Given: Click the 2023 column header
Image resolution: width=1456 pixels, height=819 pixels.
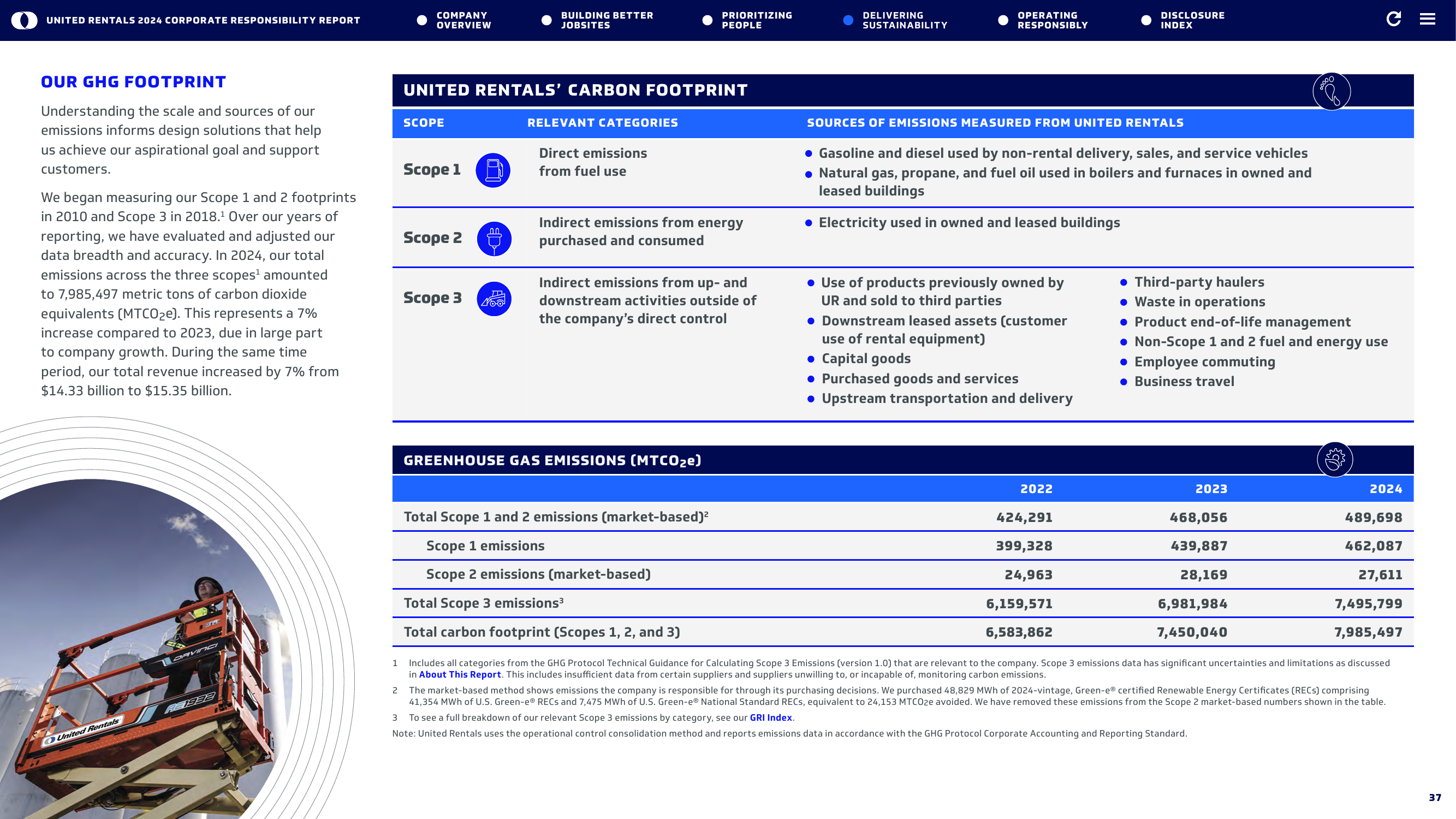Looking at the screenshot, I should 1211,489.
